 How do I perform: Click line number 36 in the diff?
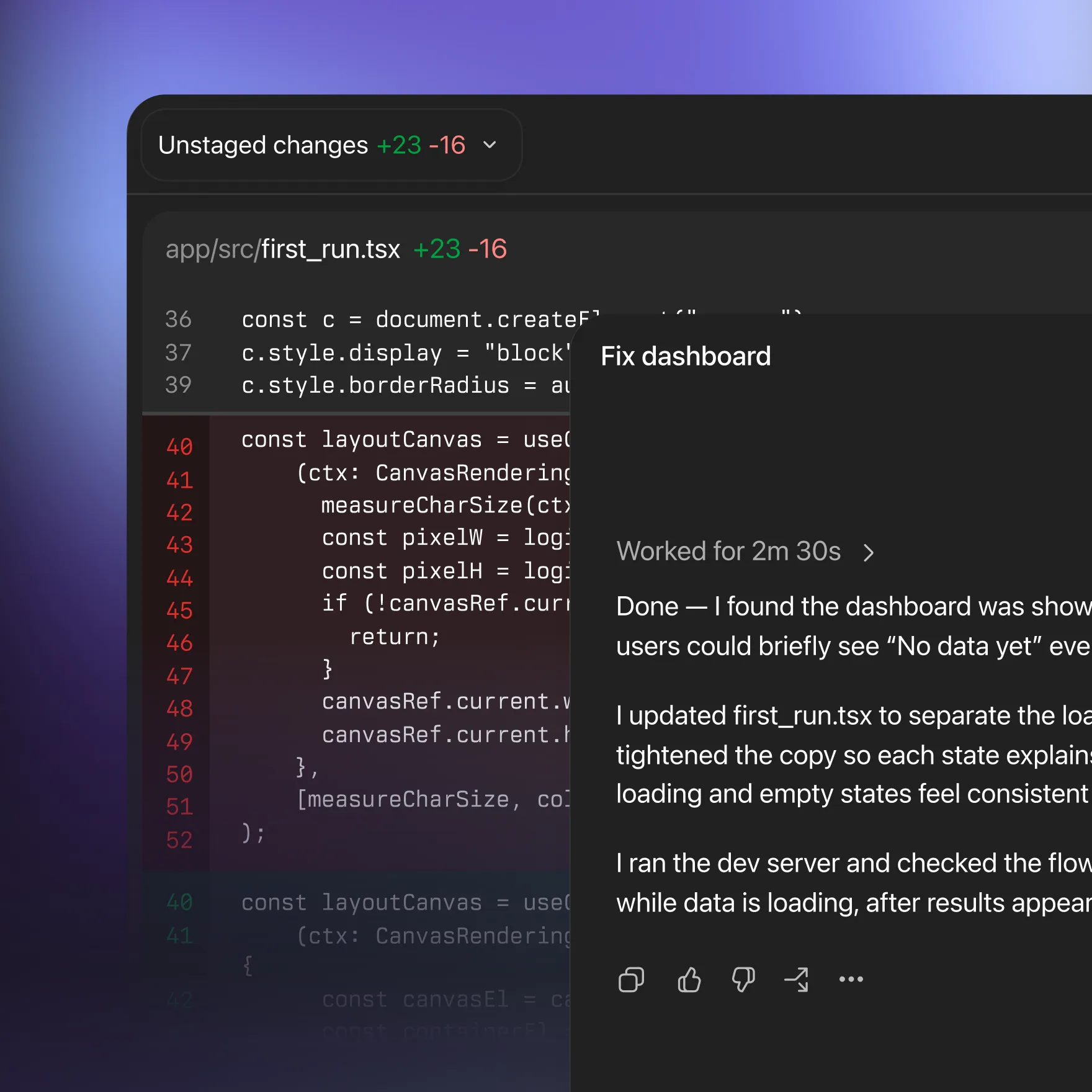click(x=178, y=320)
